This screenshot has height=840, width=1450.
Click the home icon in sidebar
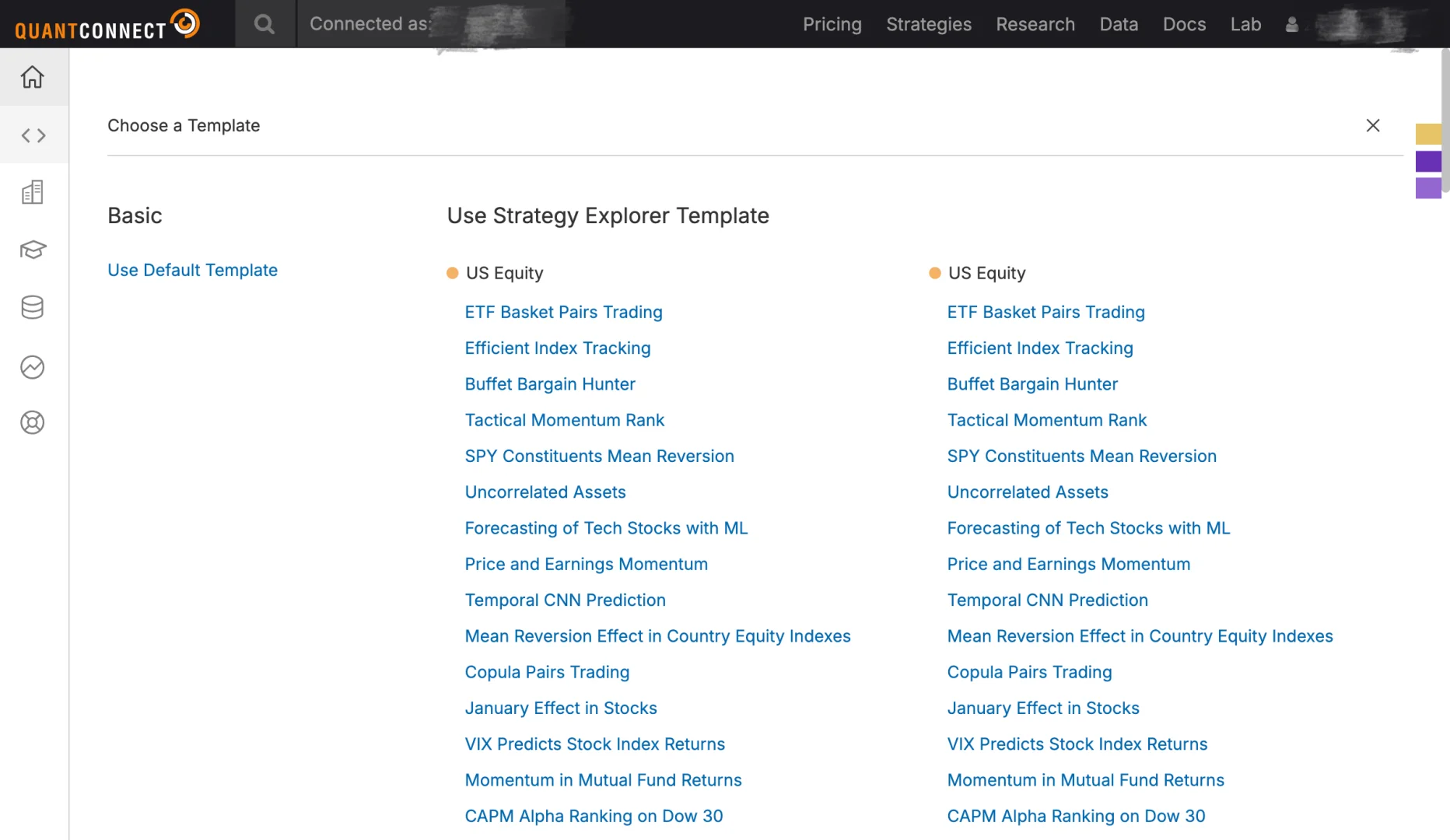click(x=33, y=77)
